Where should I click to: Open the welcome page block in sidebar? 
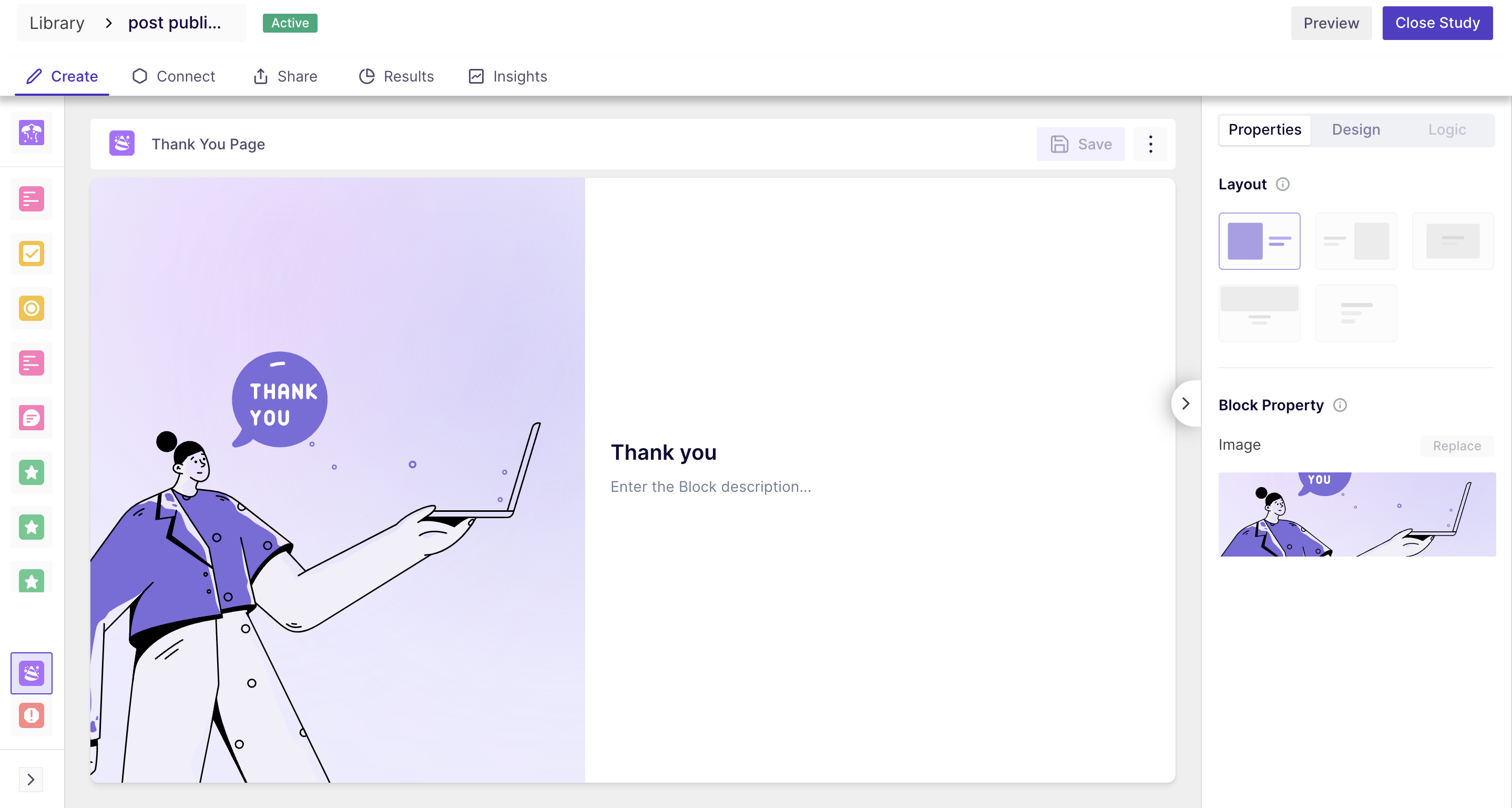click(32, 133)
